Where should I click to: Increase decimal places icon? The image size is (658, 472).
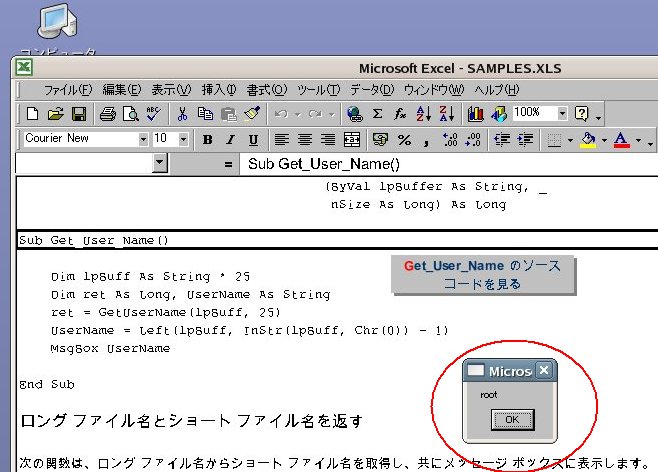pos(450,139)
